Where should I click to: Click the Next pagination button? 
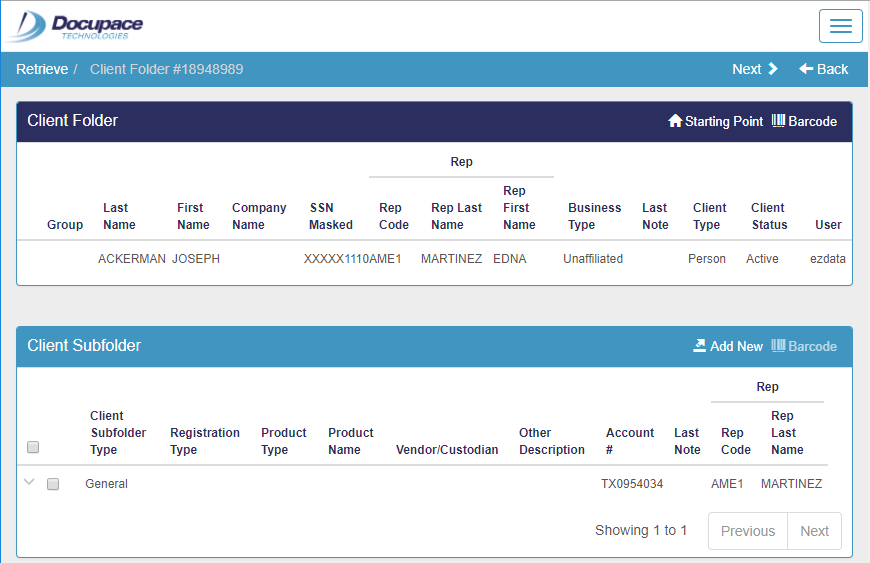[814, 531]
